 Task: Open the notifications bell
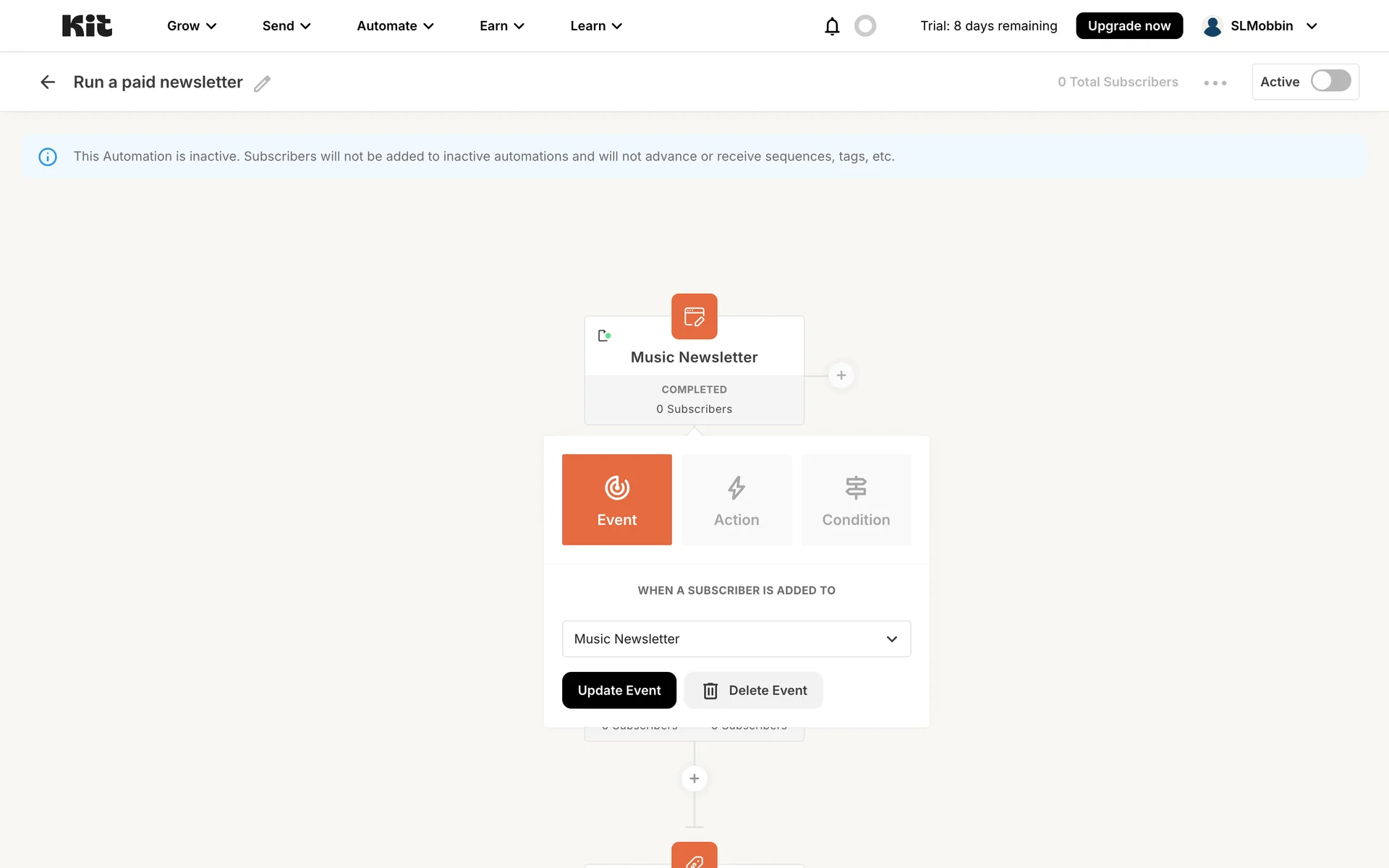click(832, 26)
